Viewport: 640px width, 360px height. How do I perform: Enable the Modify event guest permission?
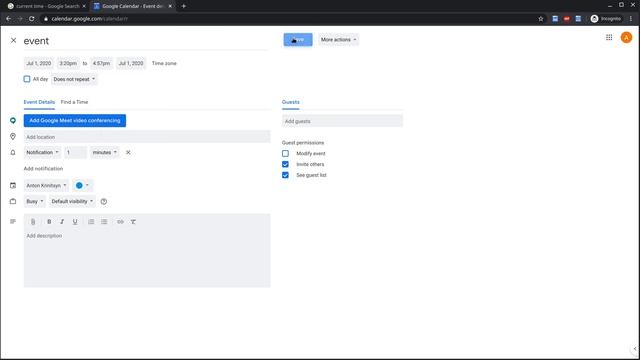[x=285, y=153]
